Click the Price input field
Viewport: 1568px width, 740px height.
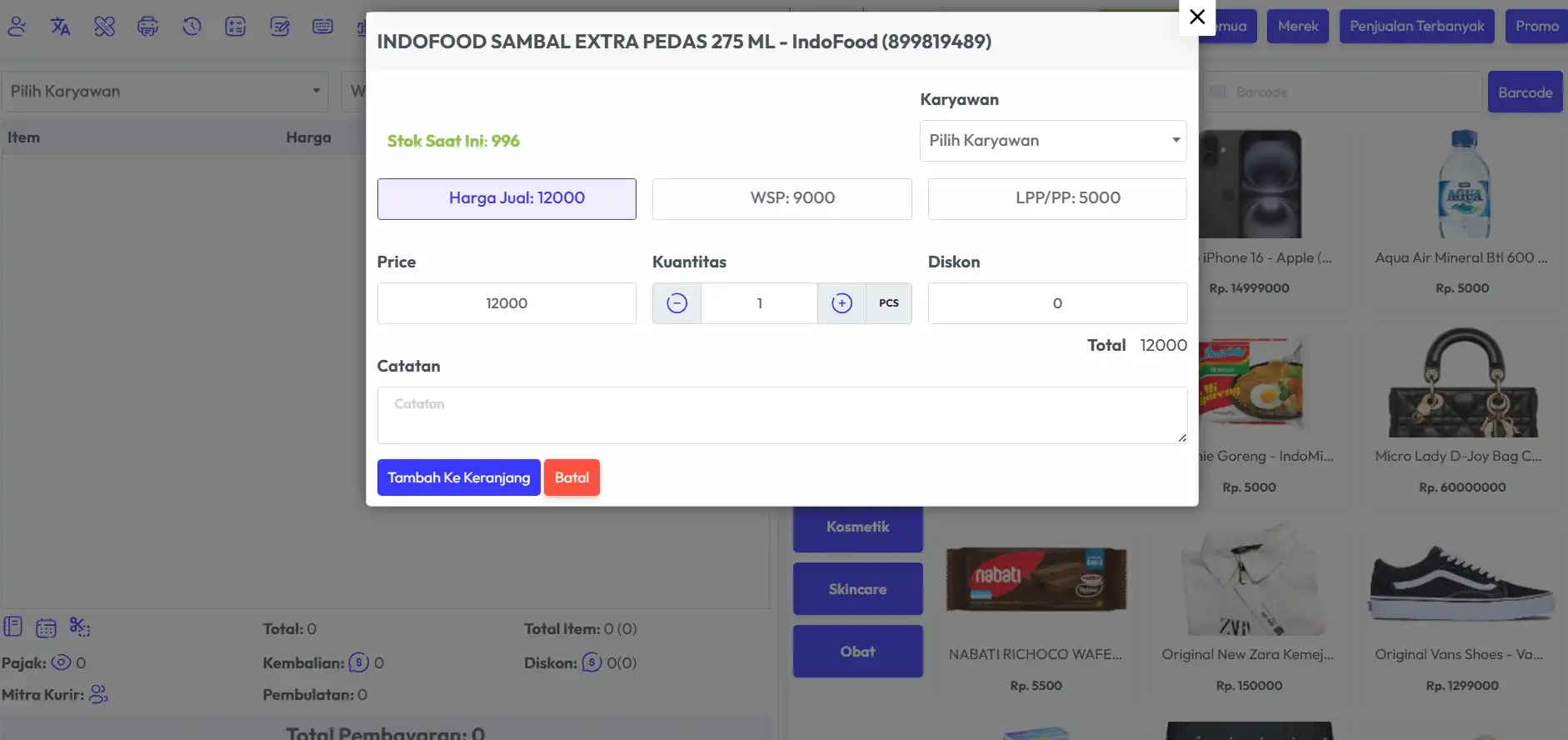click(507, 303)
